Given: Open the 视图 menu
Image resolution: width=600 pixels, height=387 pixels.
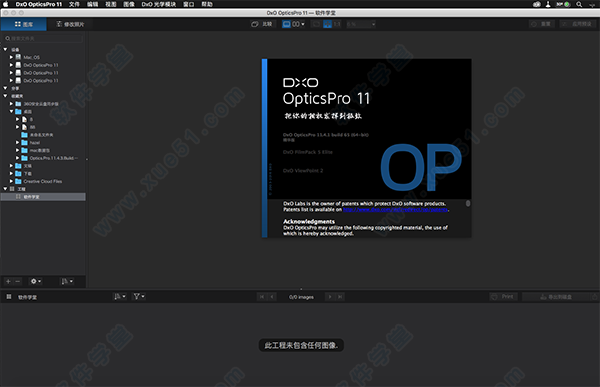Looking at the screenshot, I should click(111, 4).
